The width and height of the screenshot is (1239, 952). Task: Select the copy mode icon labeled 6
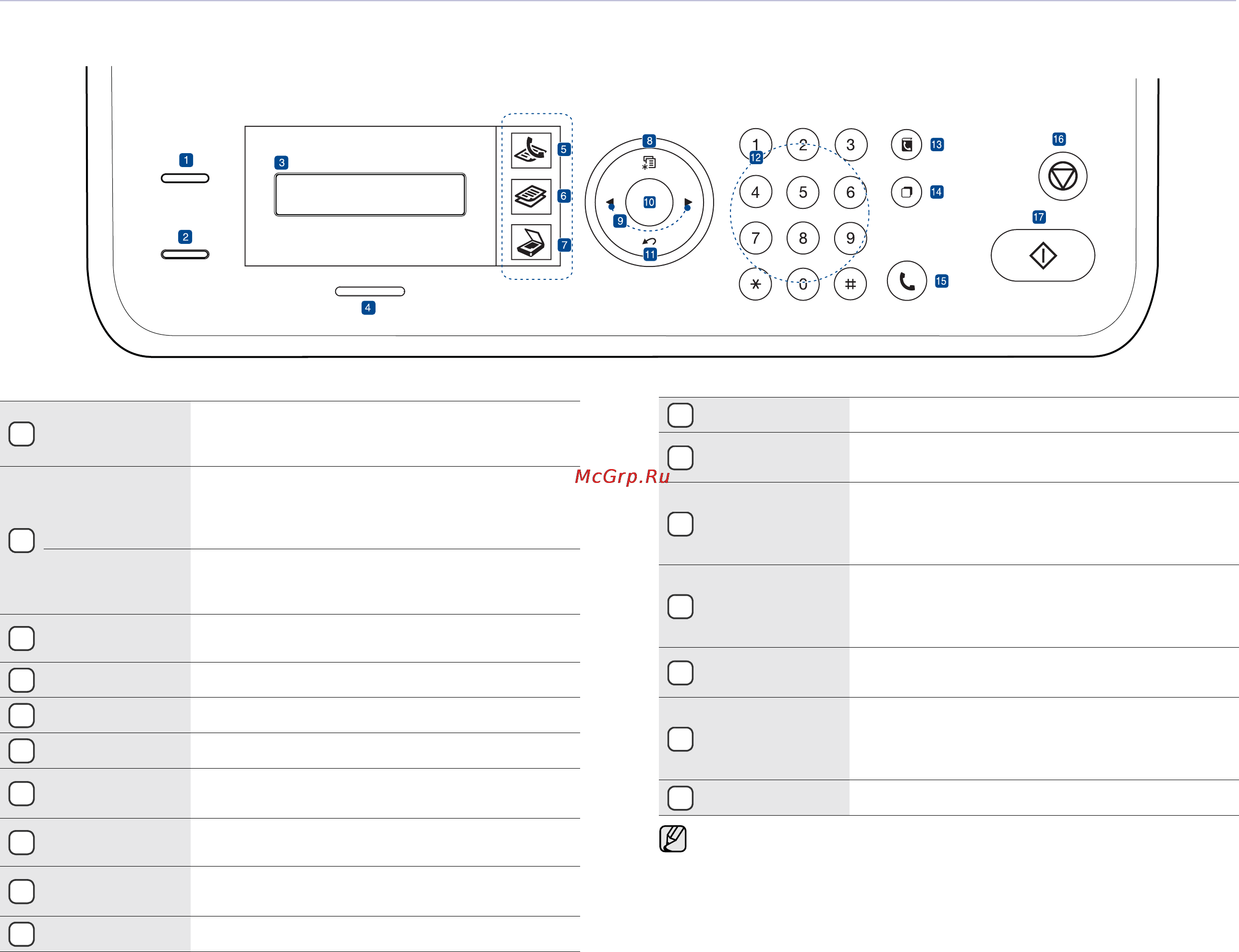pyautogui.click(x=531, y=197)
